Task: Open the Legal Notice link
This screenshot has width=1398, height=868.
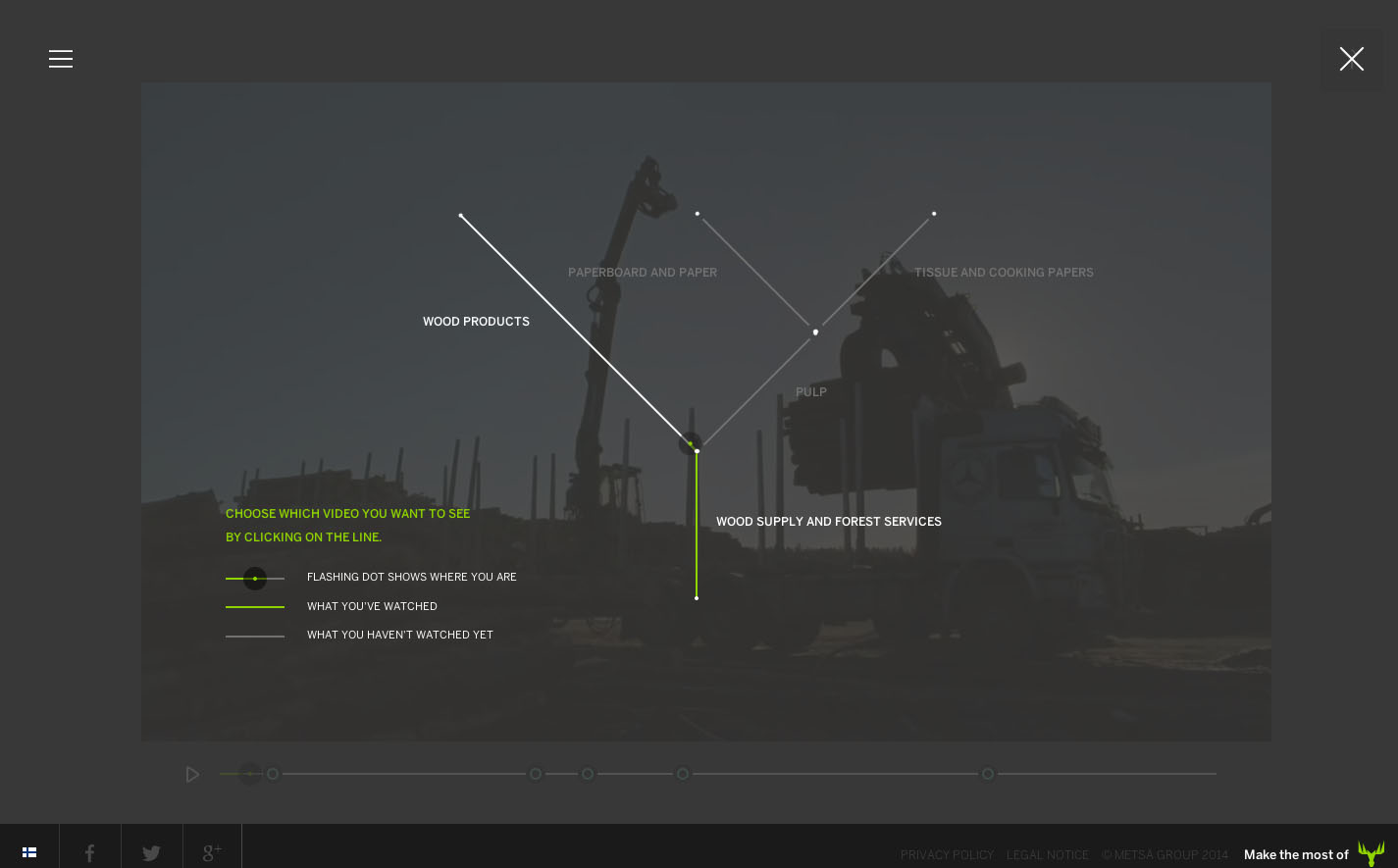Action: 1047,855
